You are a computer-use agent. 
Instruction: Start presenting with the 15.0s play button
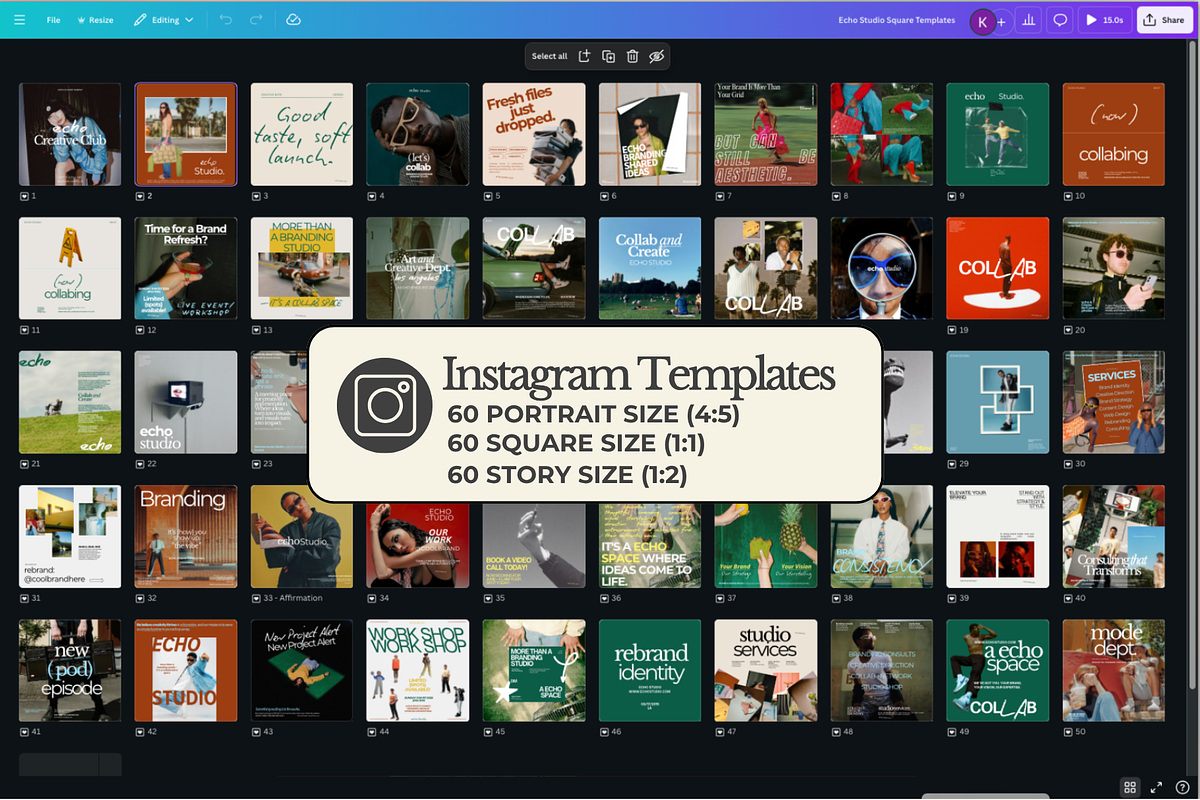pos(1104,20)
